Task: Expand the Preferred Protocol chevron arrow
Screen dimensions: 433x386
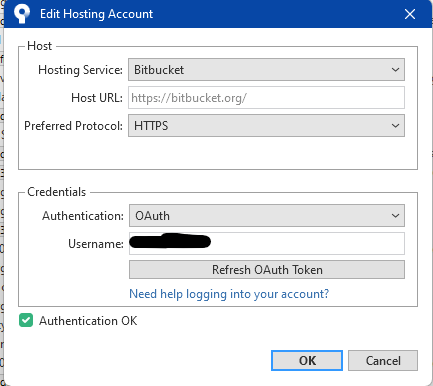Action: 395,126
